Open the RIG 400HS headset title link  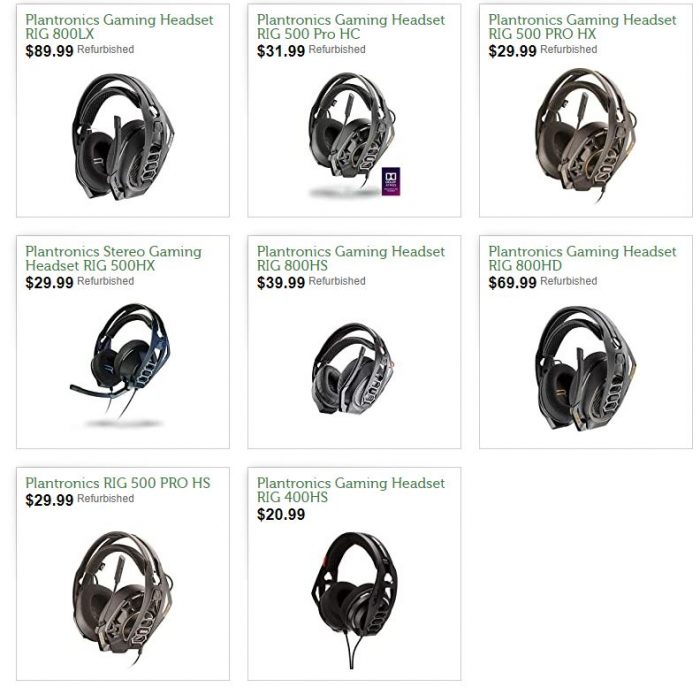[x=351, y=490]
